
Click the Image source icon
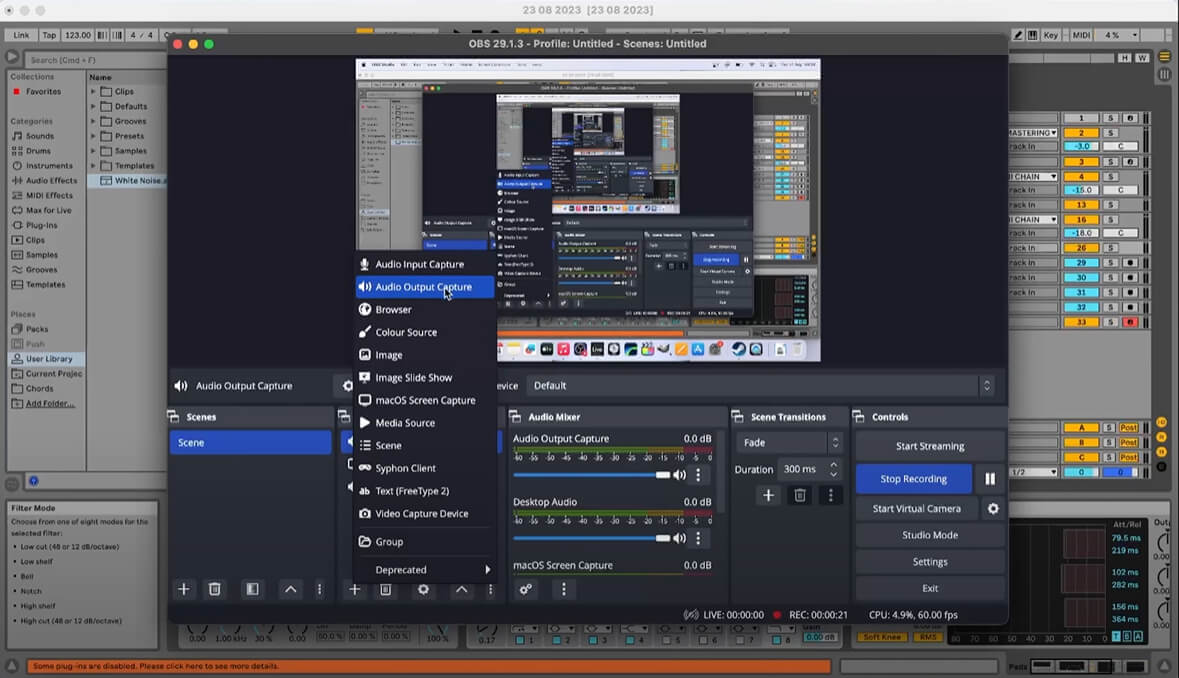coord(365,355)
